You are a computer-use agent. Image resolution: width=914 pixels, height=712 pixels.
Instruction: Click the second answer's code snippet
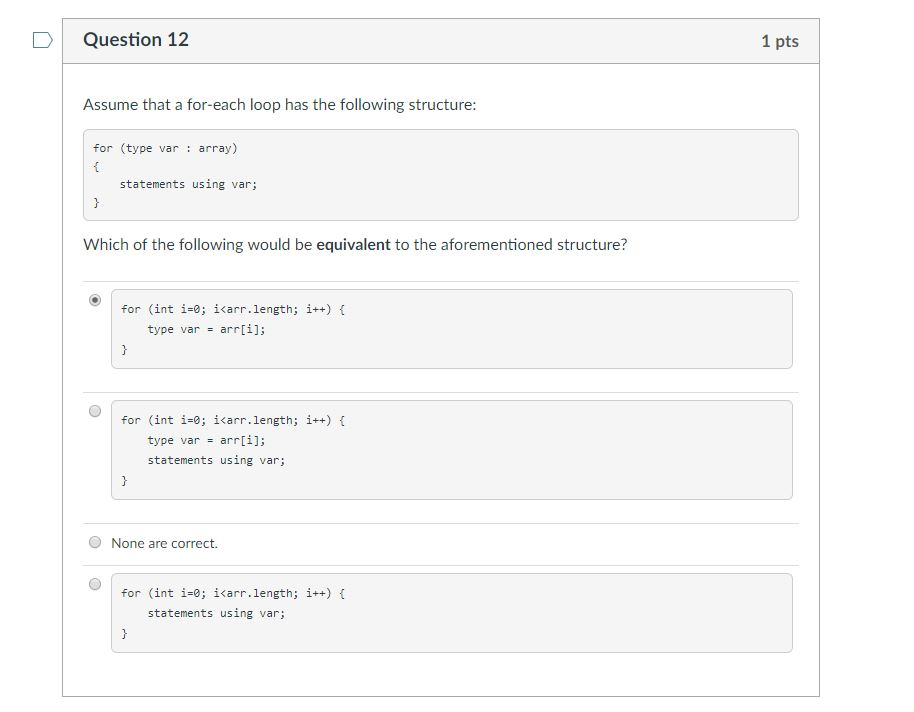[x=450, y=449]
